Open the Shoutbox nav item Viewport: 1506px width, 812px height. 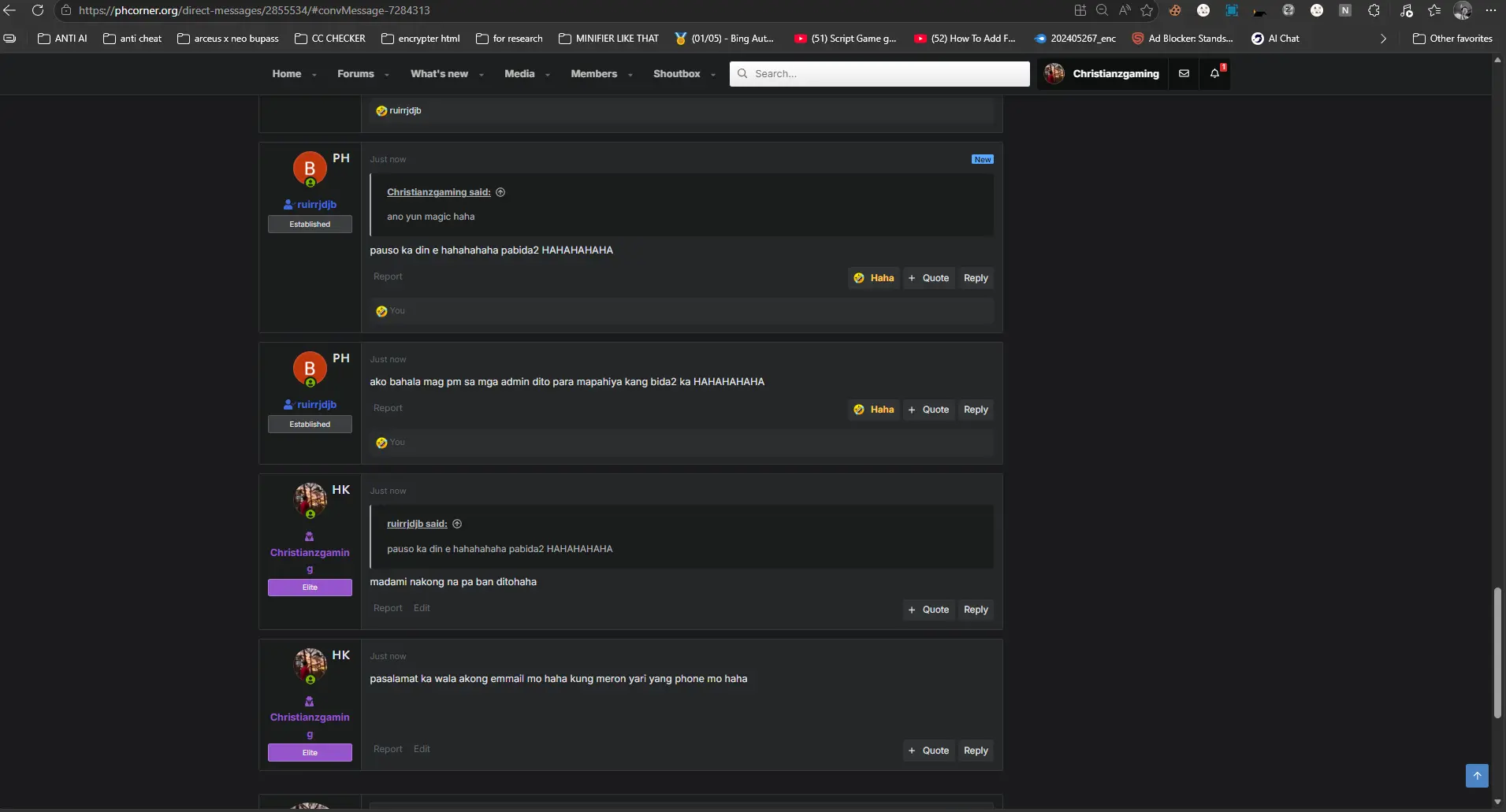pyautogui.click(x=676, y=73)
